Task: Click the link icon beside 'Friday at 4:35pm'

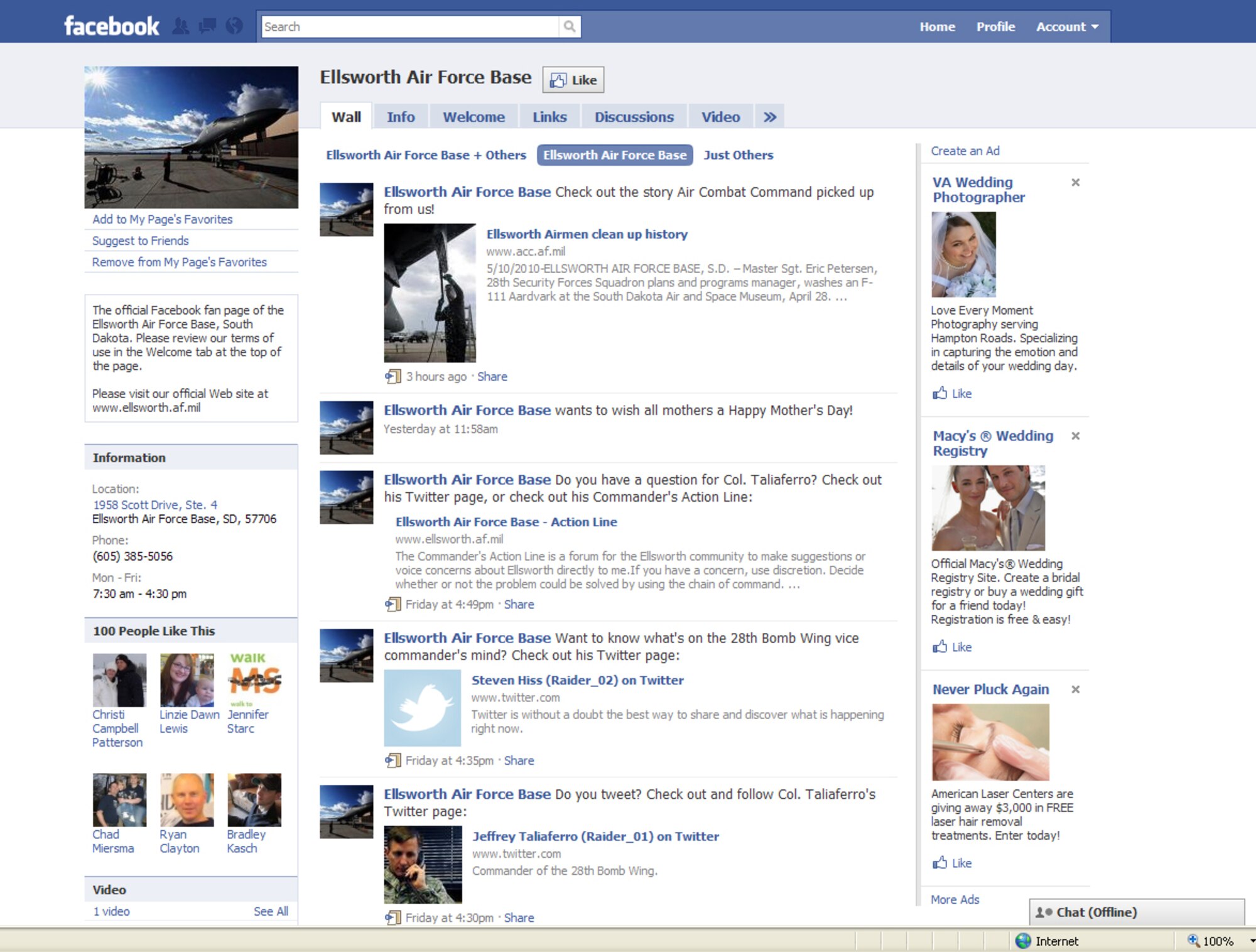Action: pyautogui.click(x=392, y=760)
